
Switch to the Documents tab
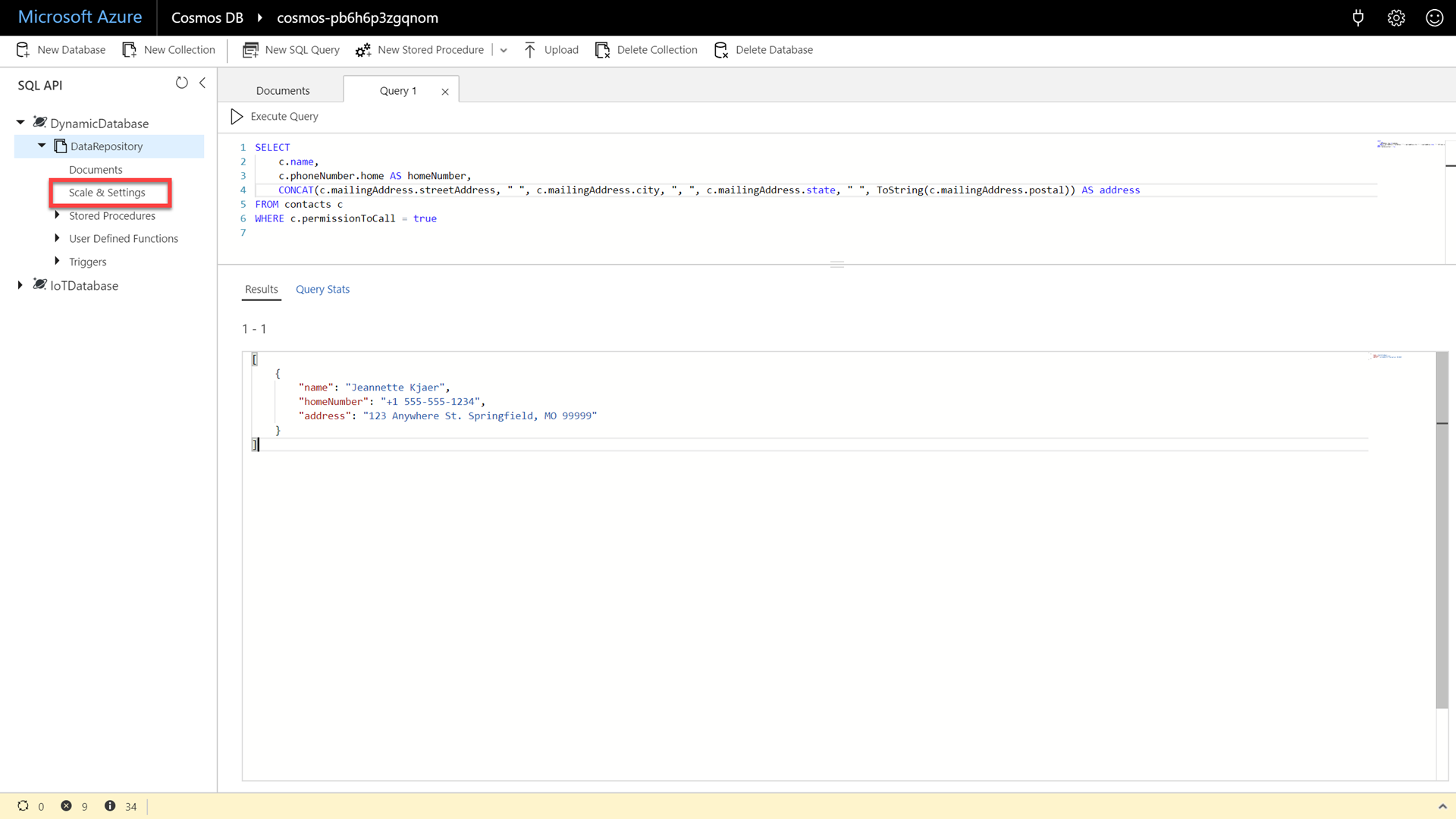coord(282,90)
